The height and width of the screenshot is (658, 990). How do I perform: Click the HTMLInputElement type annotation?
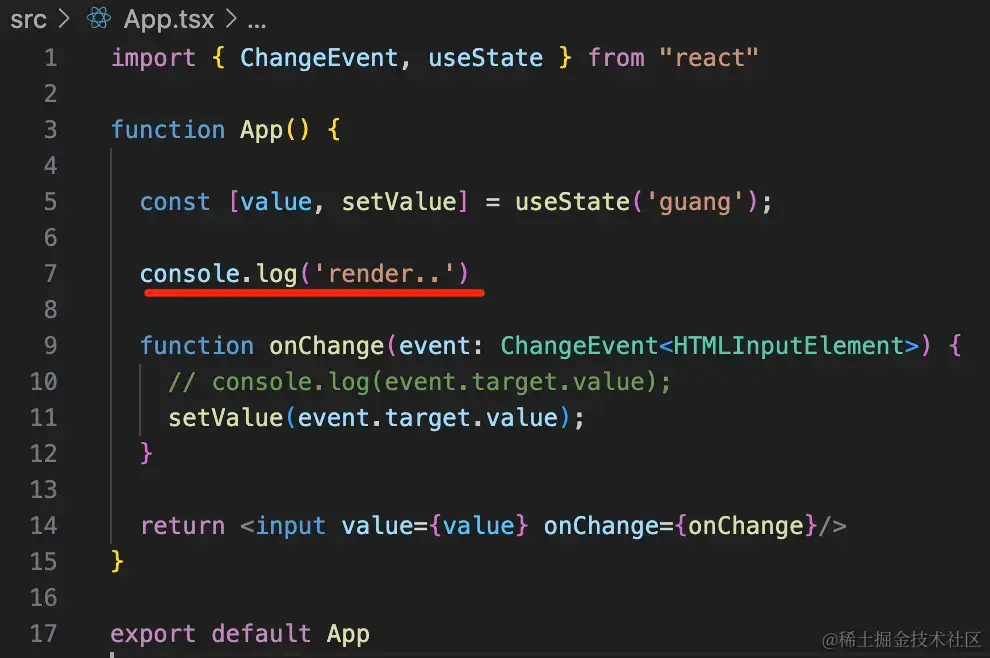point(788,346)
